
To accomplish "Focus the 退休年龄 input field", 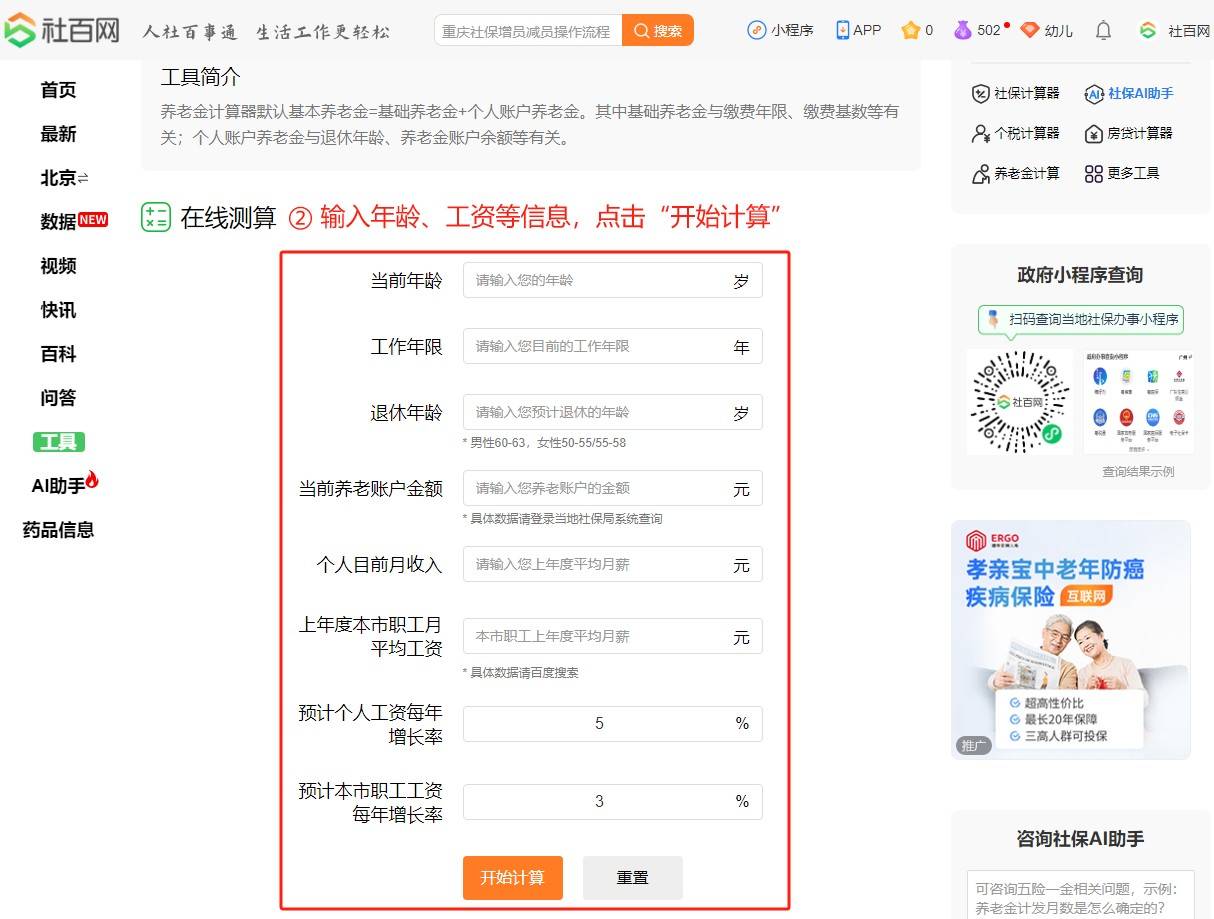I will (x=595, y=412).
